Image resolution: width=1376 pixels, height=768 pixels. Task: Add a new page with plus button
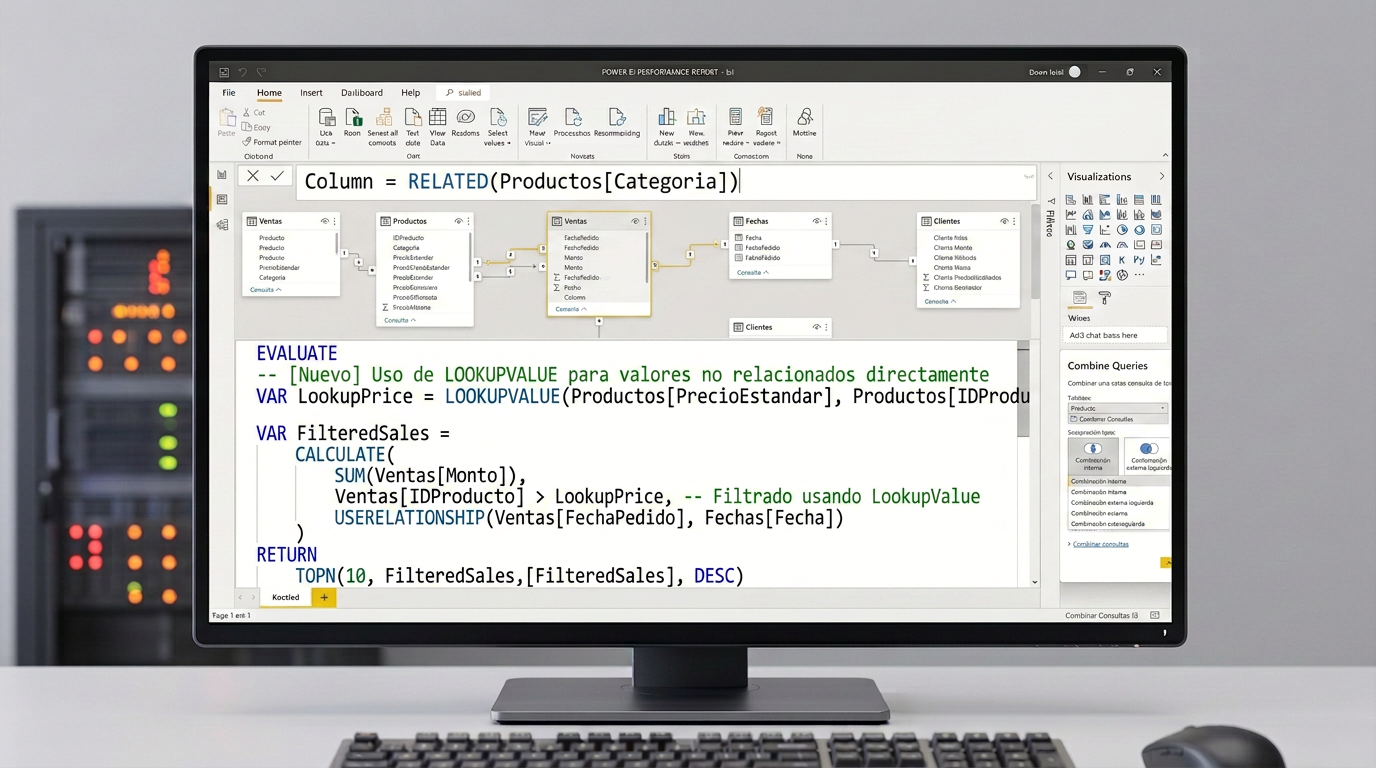324,598
